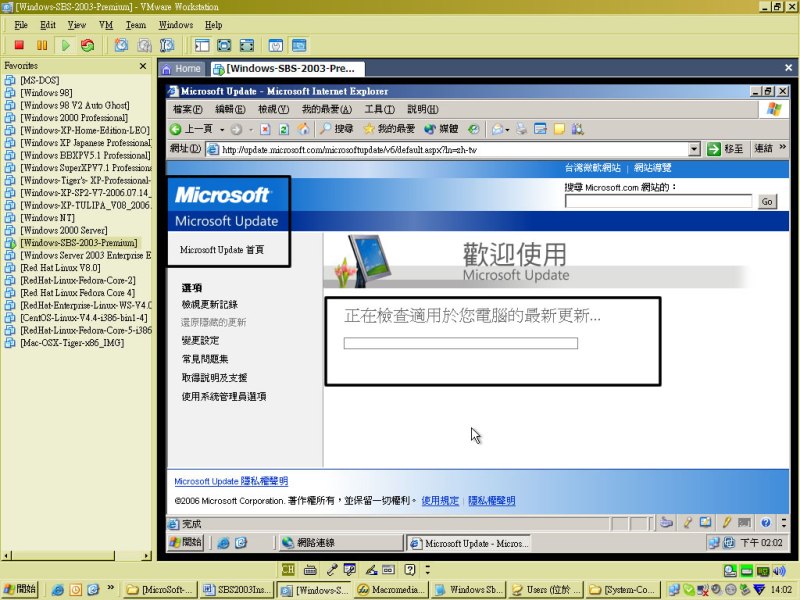Open the snapshot manager icon in the VMware toolbar

coord(167,45)
